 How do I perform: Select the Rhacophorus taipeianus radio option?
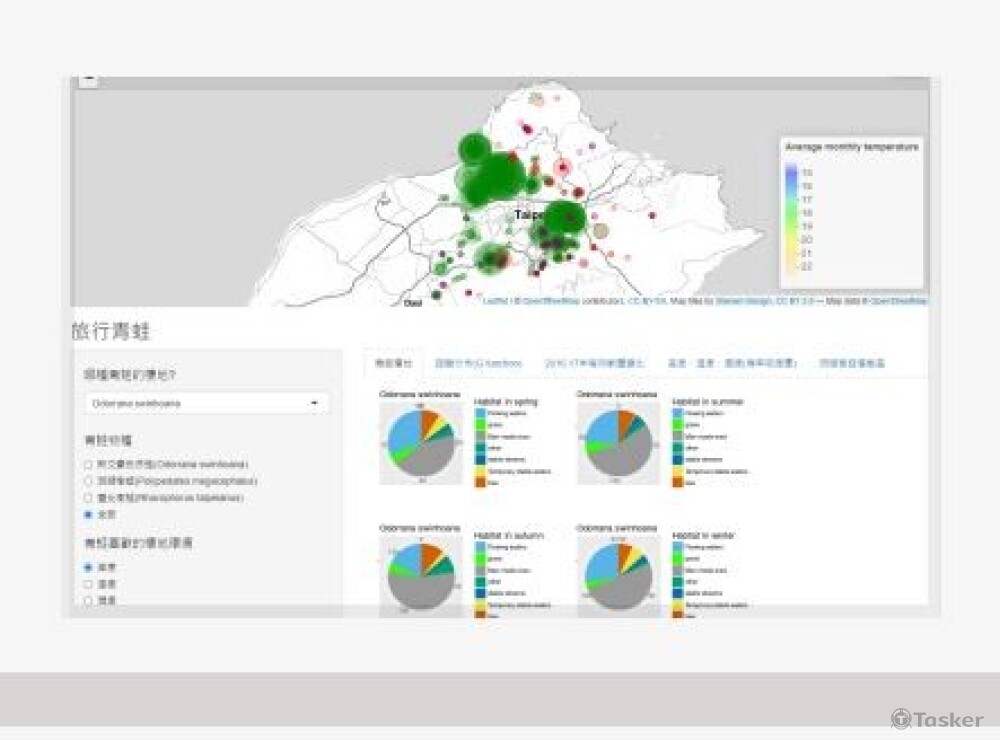(x=89, y=497)
